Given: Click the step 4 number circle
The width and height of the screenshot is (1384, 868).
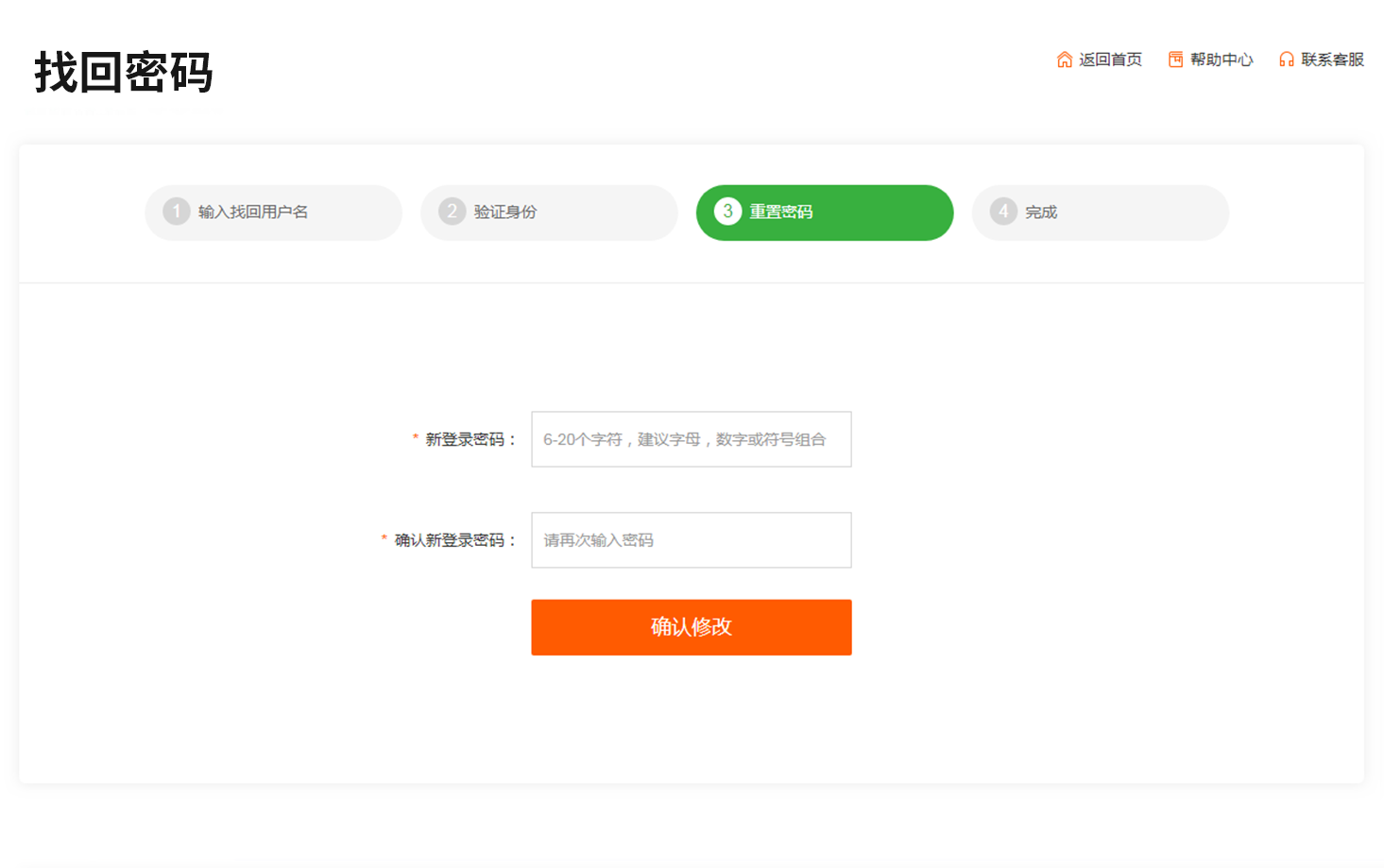Looking at the screenshot, I should (x=1003, y=212).
